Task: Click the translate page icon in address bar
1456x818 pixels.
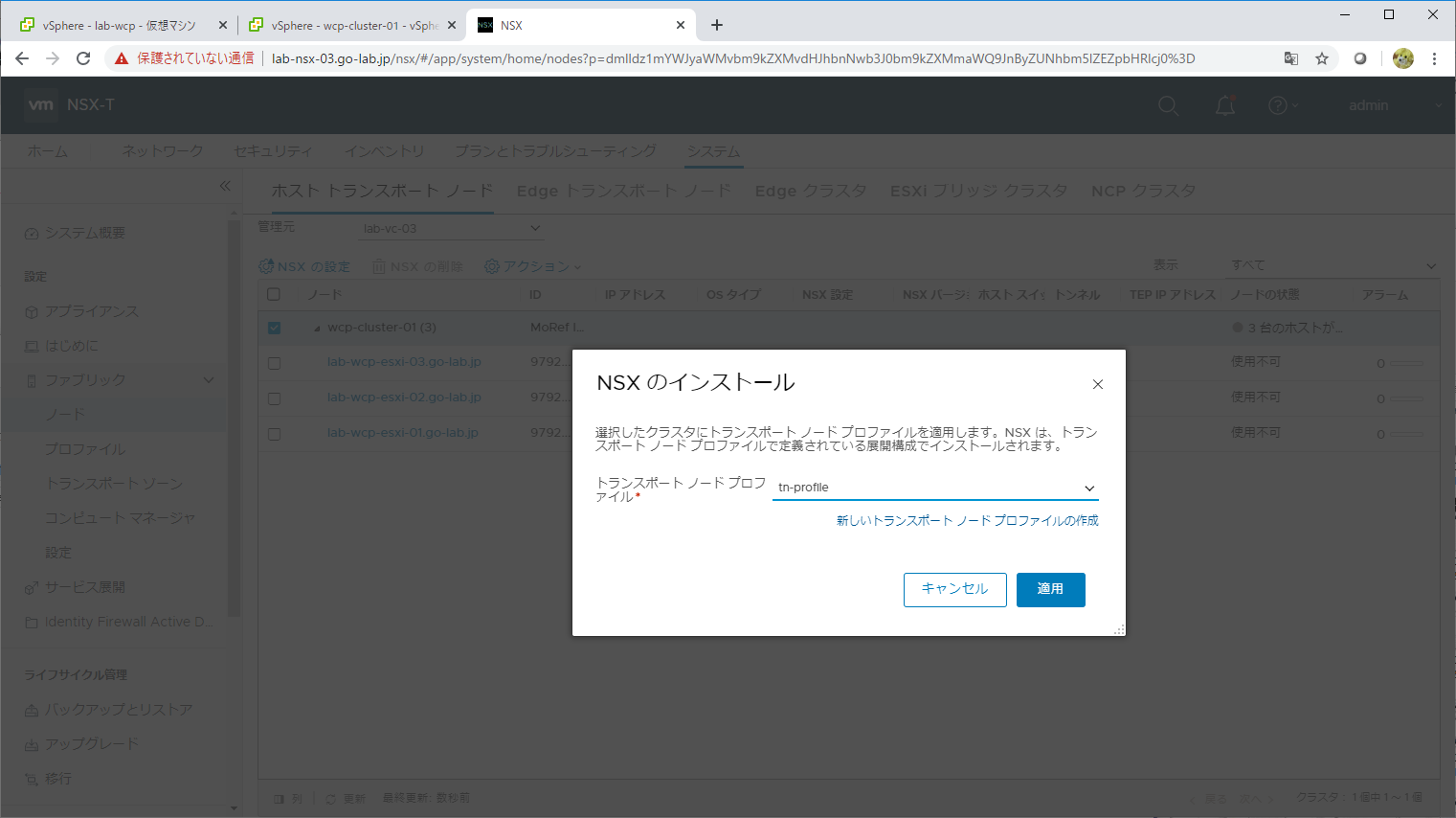Action: pos(1291,58)
